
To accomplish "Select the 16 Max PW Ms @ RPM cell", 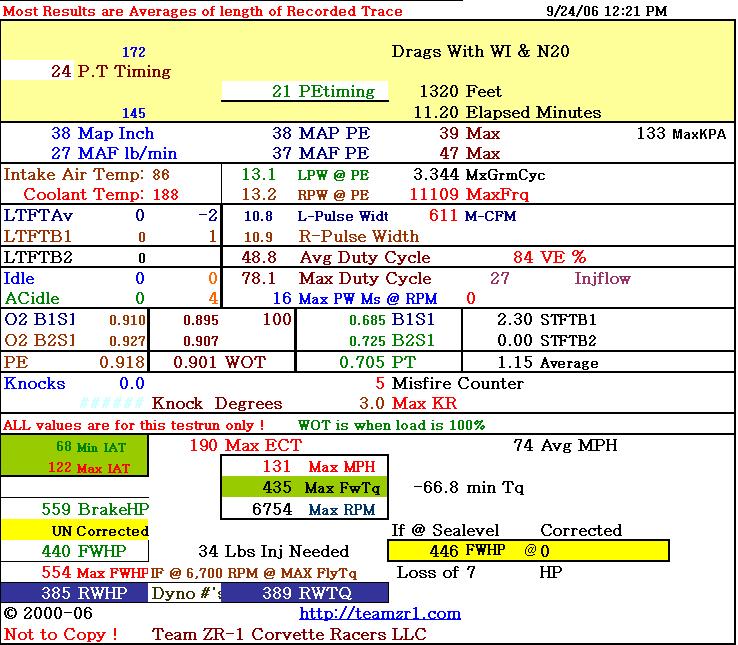I will pyautogui.click(x=355, y=298).
